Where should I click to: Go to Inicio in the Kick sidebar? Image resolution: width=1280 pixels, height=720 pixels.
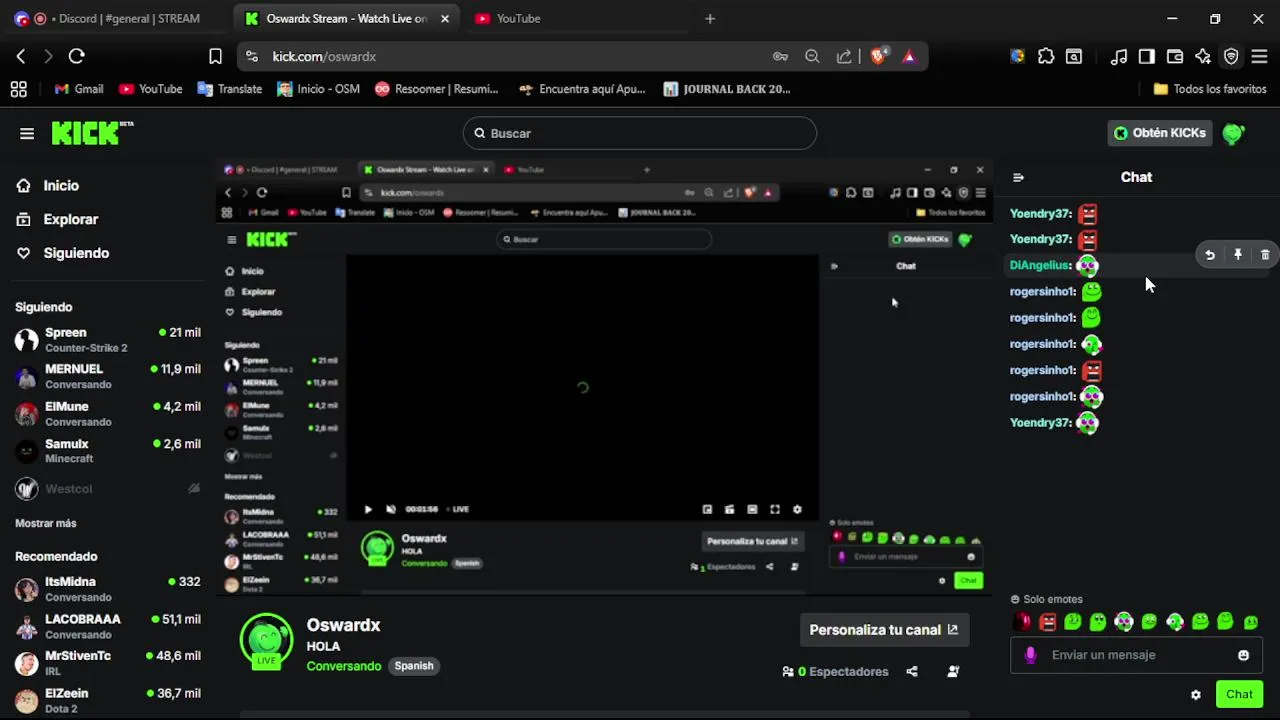tap(48, 186)
